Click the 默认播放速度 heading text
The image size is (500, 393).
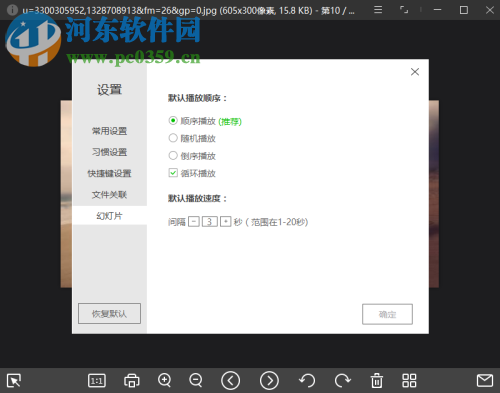click(197, 199)
